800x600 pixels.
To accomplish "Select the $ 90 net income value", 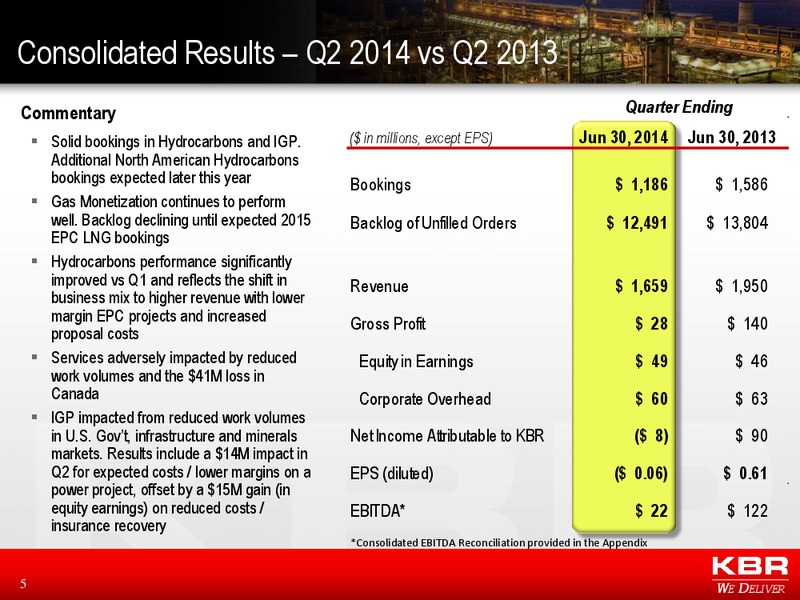I will click(752, 436).
